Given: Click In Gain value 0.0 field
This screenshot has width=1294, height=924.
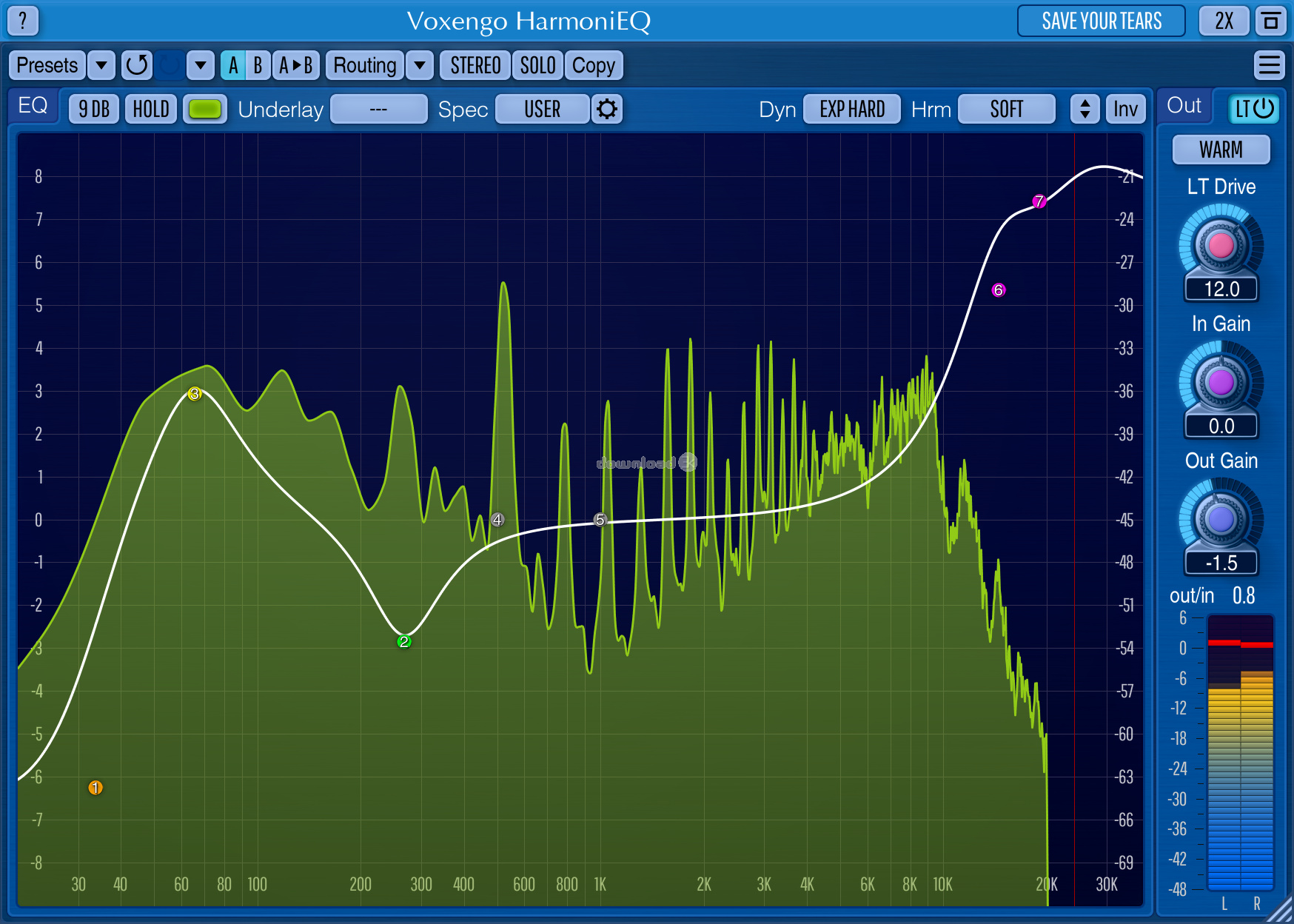Looking at the screenshot, I should point(1221,426).
